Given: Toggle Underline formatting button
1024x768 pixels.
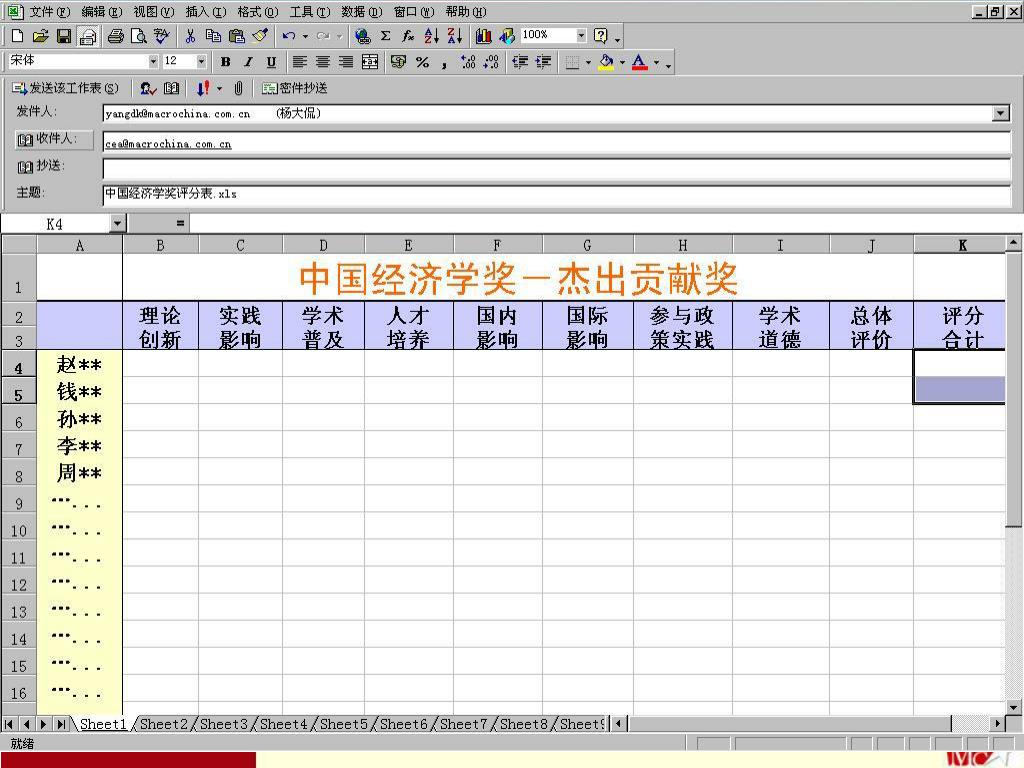Looking at the screenshot, I should pyautogui.click(x=271, y=62).
